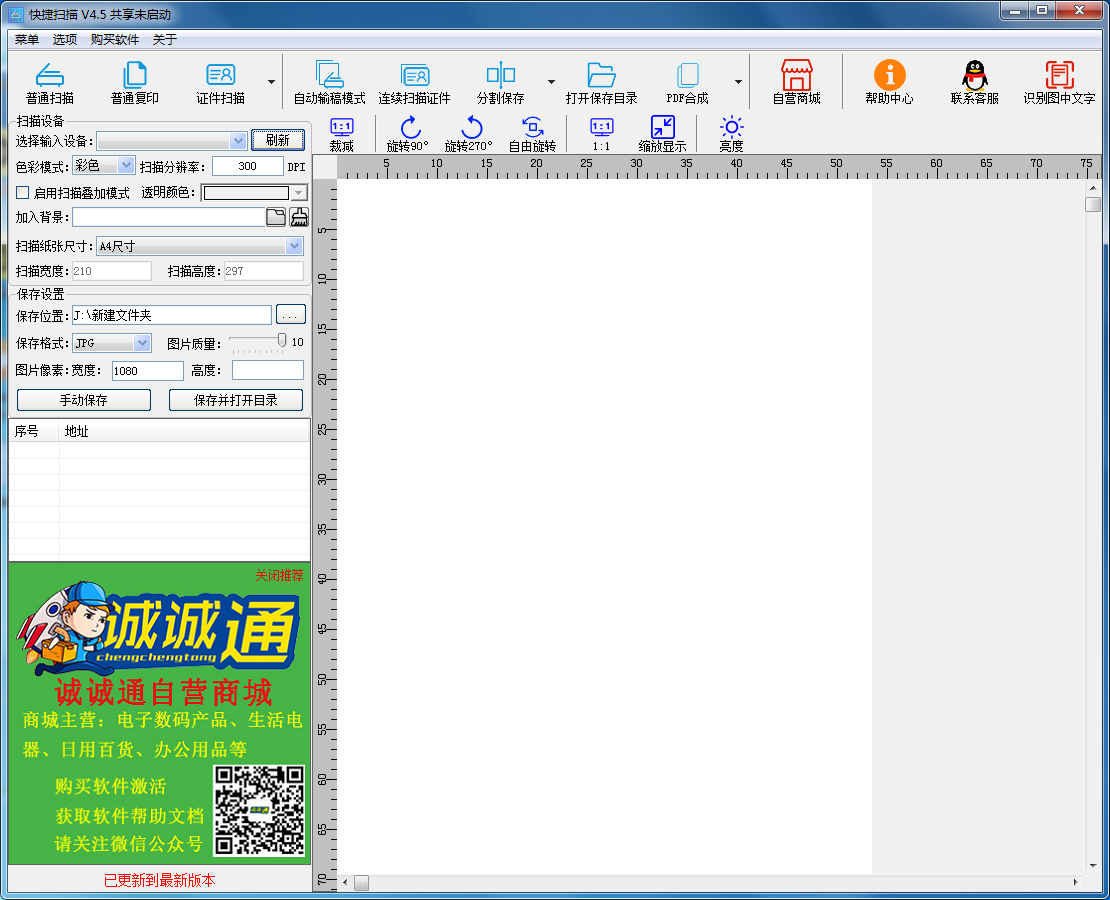
Task: Open the 菜单 menu
Action: [x=27, y=40]
